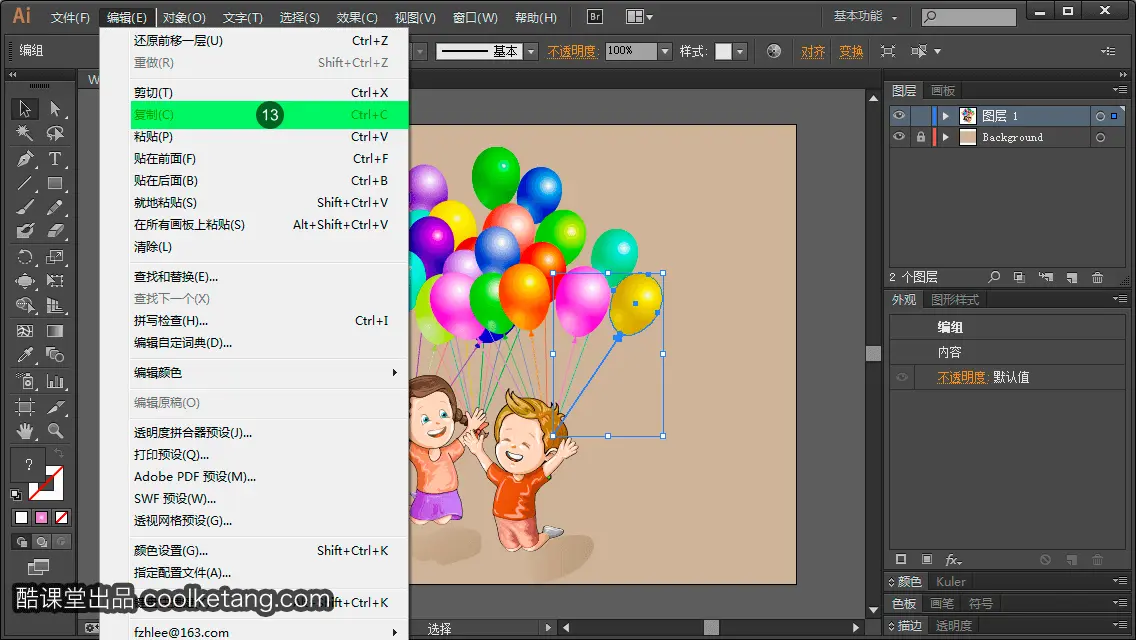Choose 查找和替换(E)... menu entry

[x=270, y=277]
